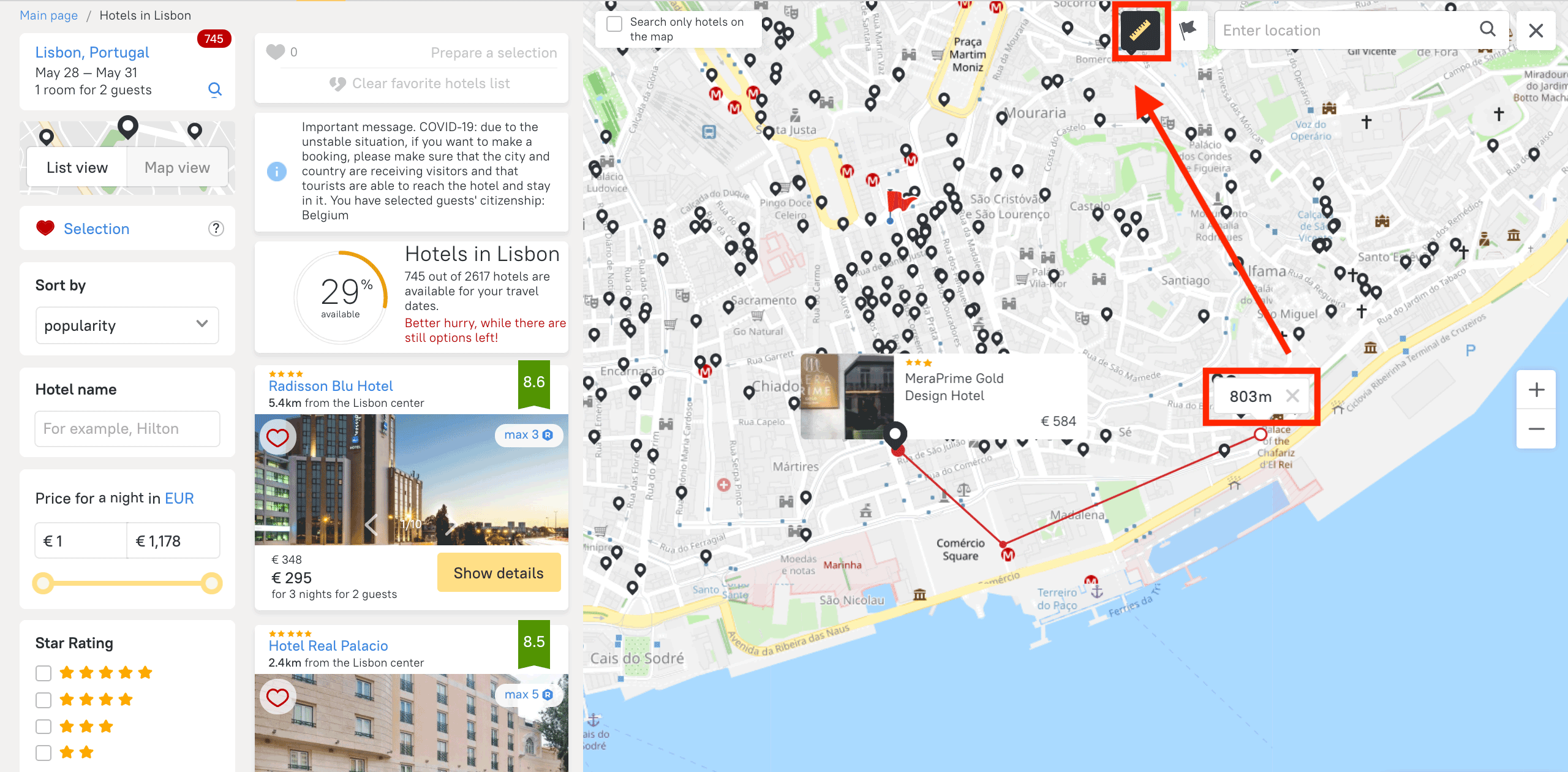Edit search via Lisbon magnifier icon
Screen dimensions: 1568x772
(x=214, y=89)
